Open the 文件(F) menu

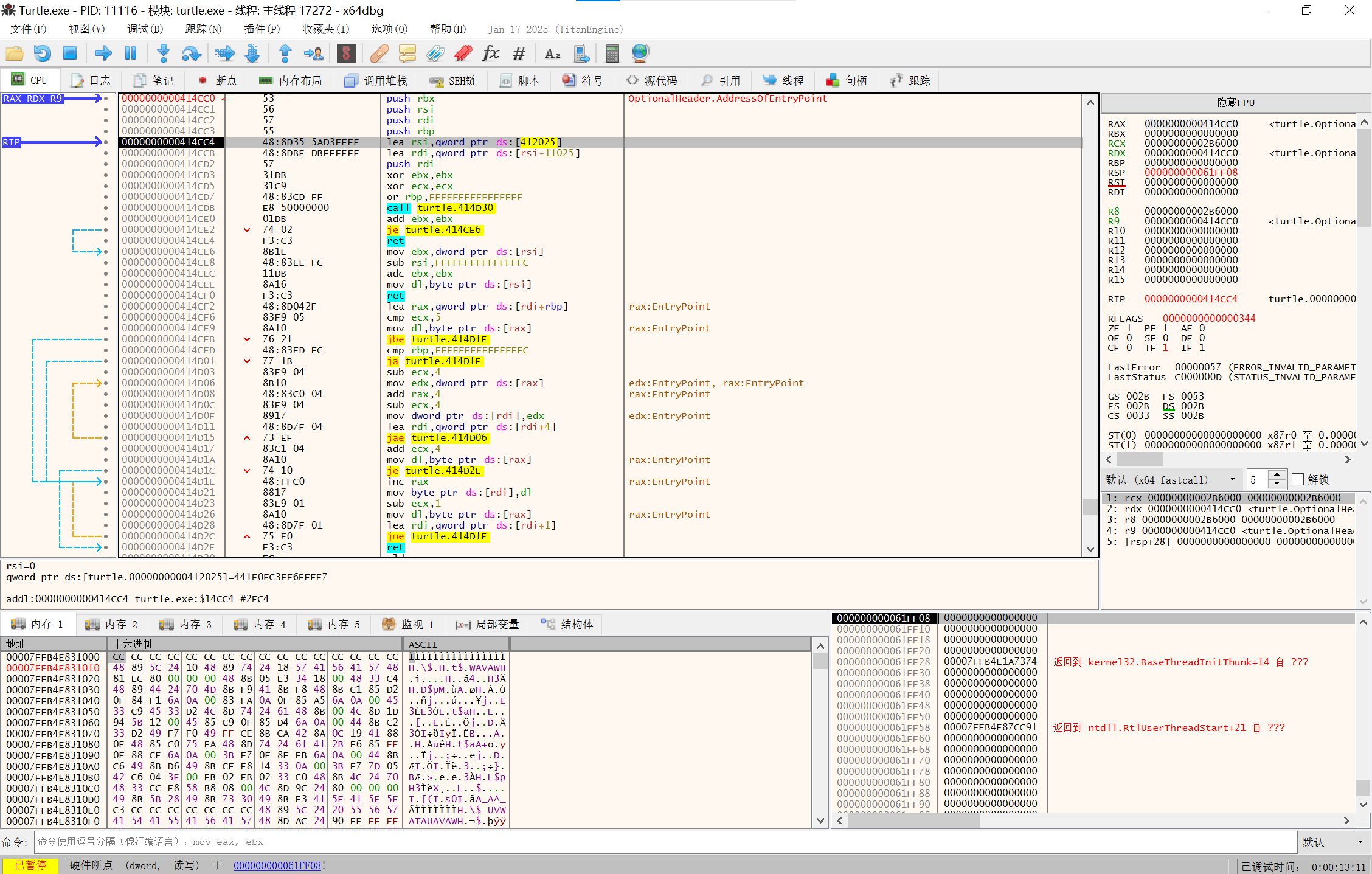[x=28, y=29]
